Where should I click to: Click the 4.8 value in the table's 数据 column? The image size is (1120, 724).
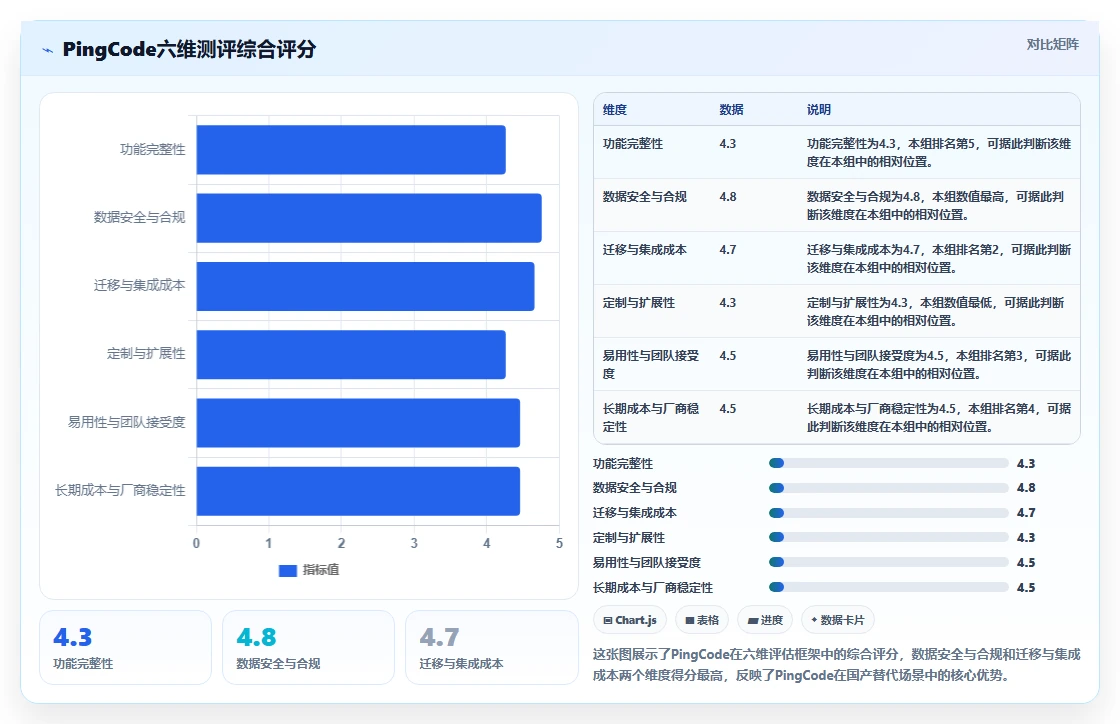click(x=727, y=196)
